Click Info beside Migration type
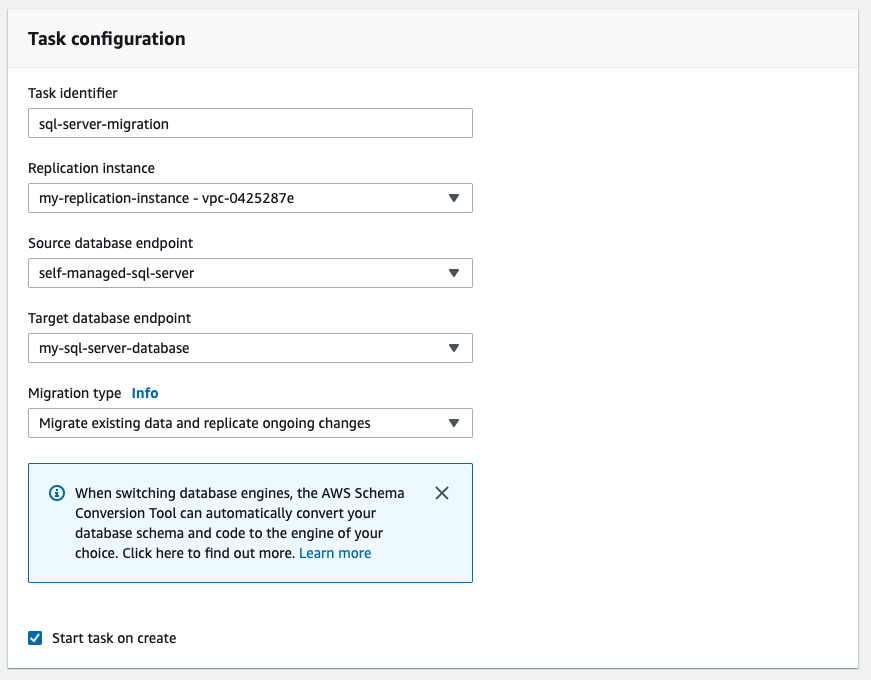Screen dimensions: 871x680 pyautogui.click(x=144, y=393)
